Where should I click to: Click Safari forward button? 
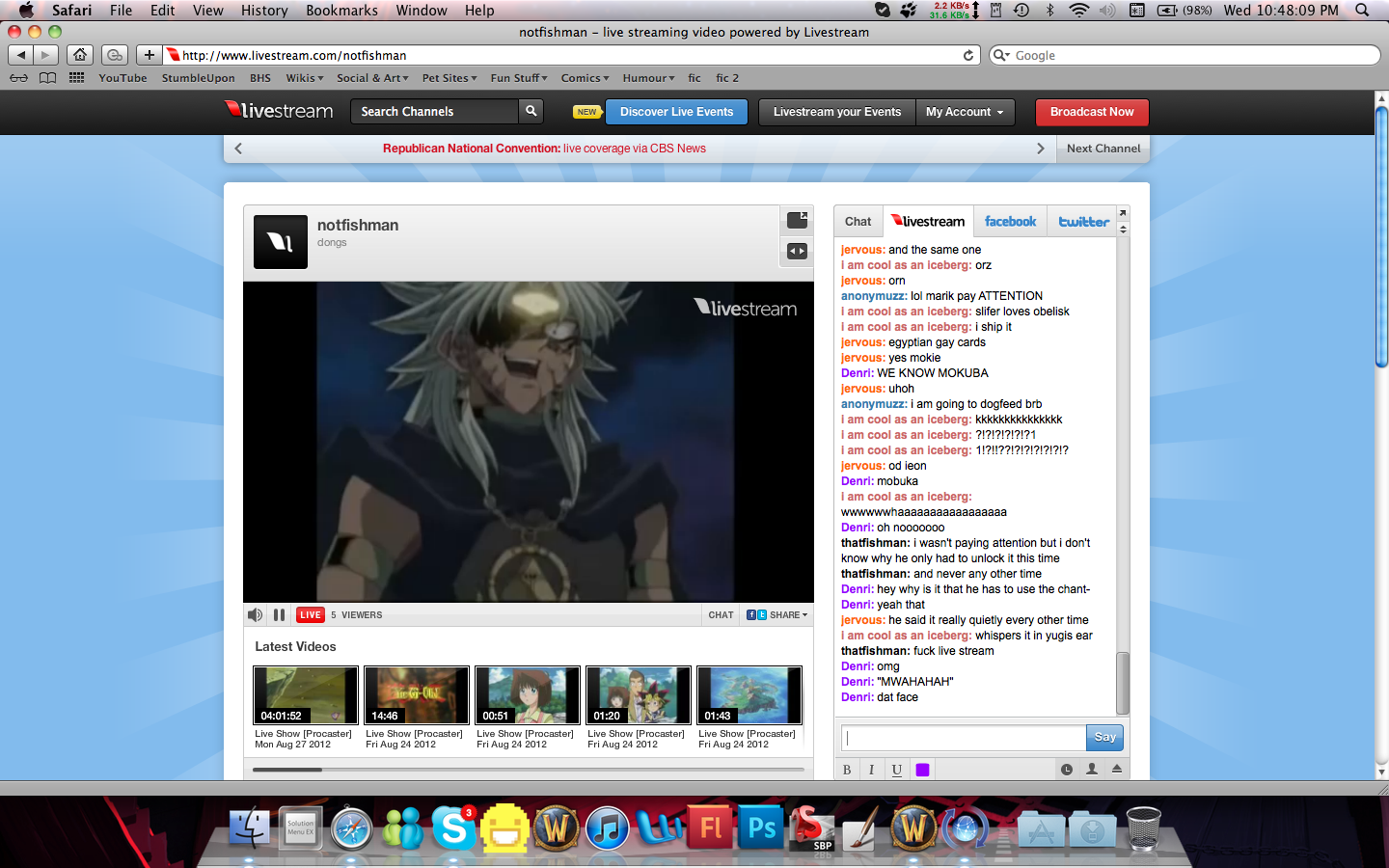pos(45,55)
